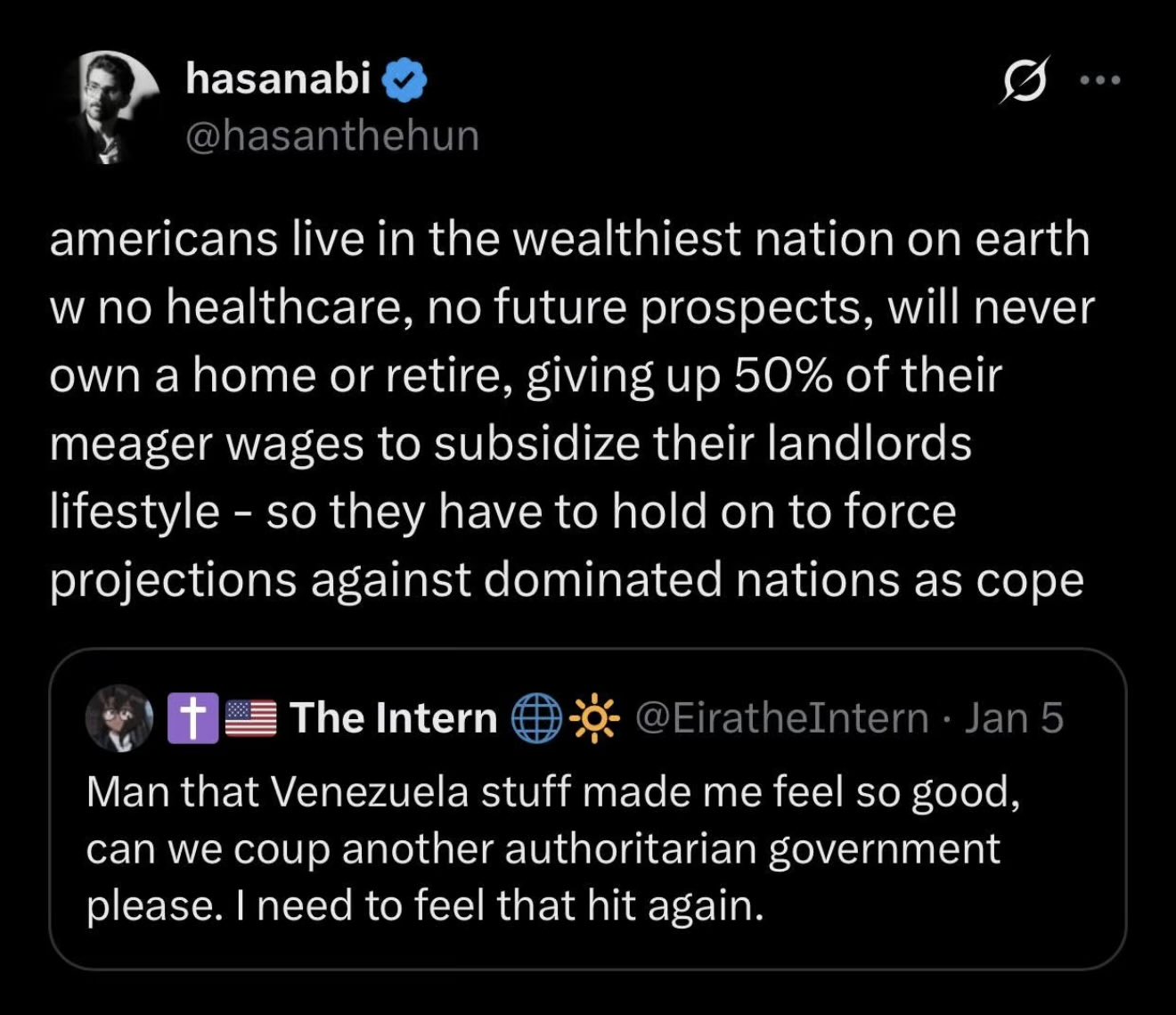Viewport: 1176px width, 1015px height.
Task: Click the hasanabi display name
Action: (278, 79)
